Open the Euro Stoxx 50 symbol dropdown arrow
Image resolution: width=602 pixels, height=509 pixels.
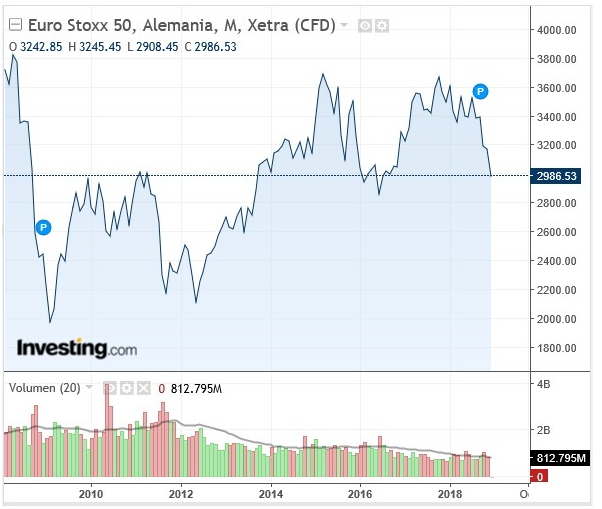tap(345, 24)
